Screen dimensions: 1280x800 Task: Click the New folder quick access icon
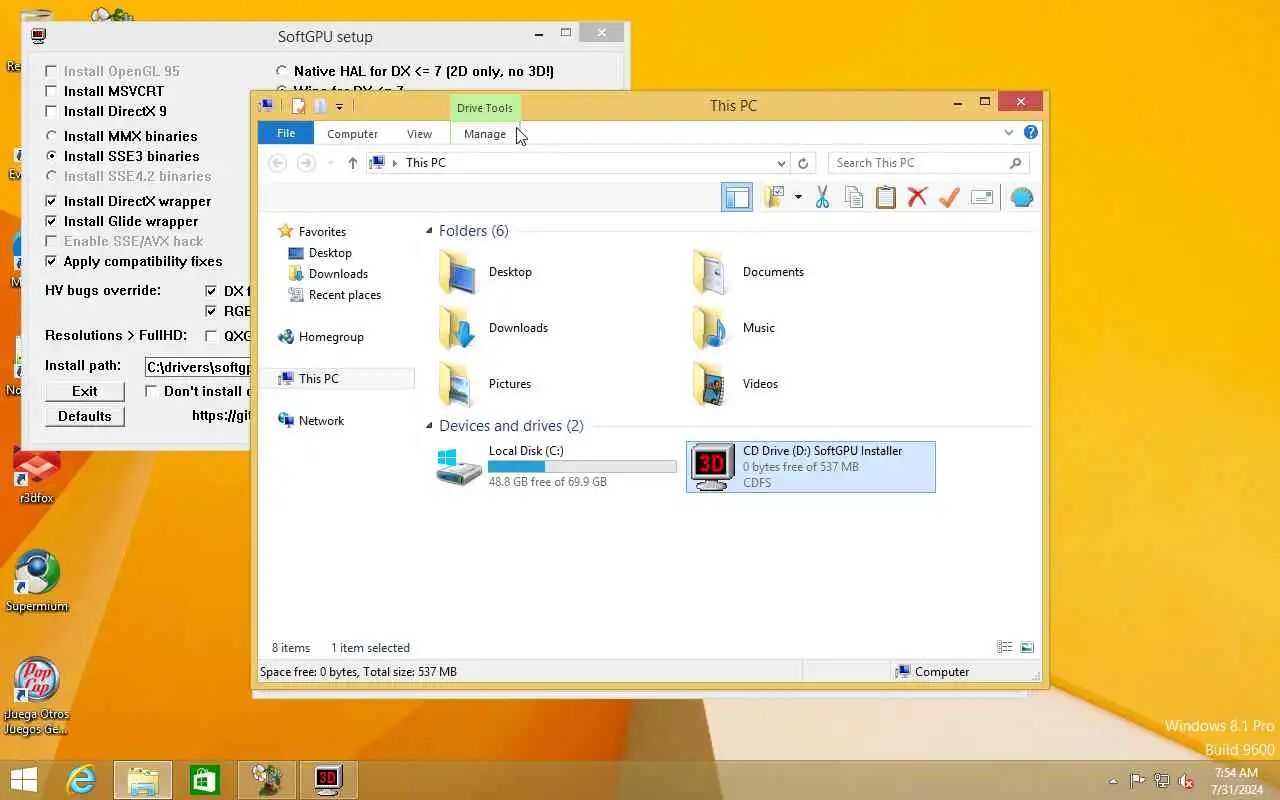point(319,106)
